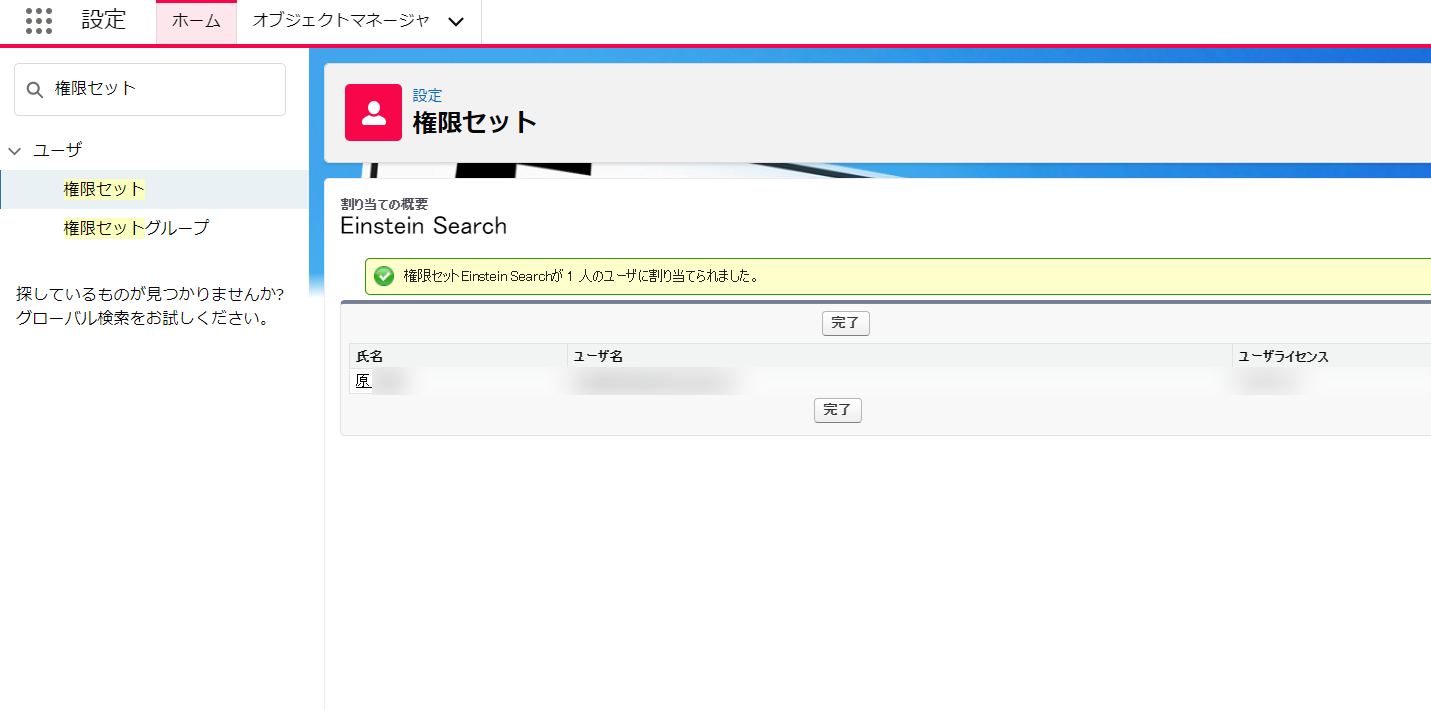The width and height of the screenshot is (1431, 710).
Task: Click the 設定 app name label
Action: [x=104, y=20]
